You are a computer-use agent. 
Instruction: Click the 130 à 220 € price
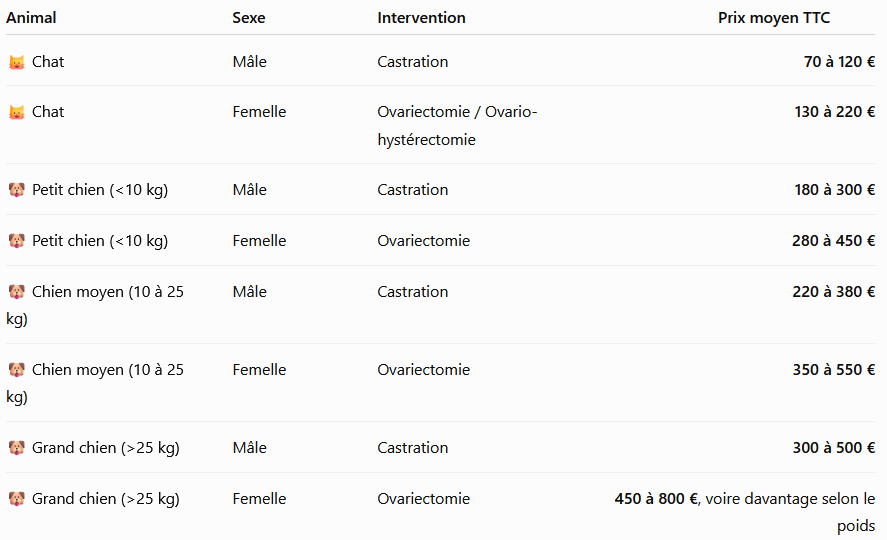835,112
